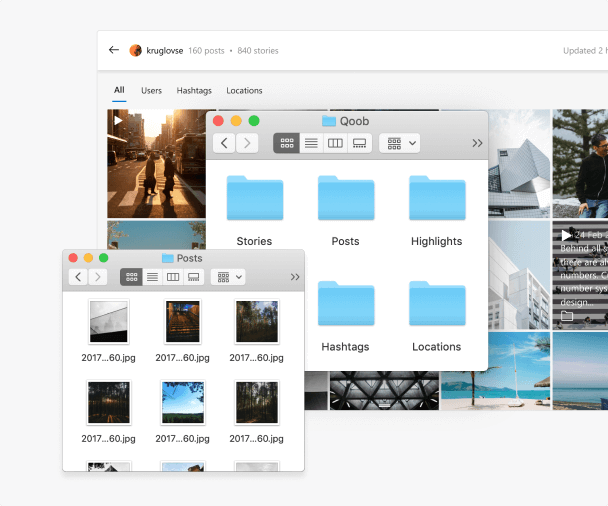Click the 840 stories count text
This screenshot has height=506, width=608.
click(258, 51)
